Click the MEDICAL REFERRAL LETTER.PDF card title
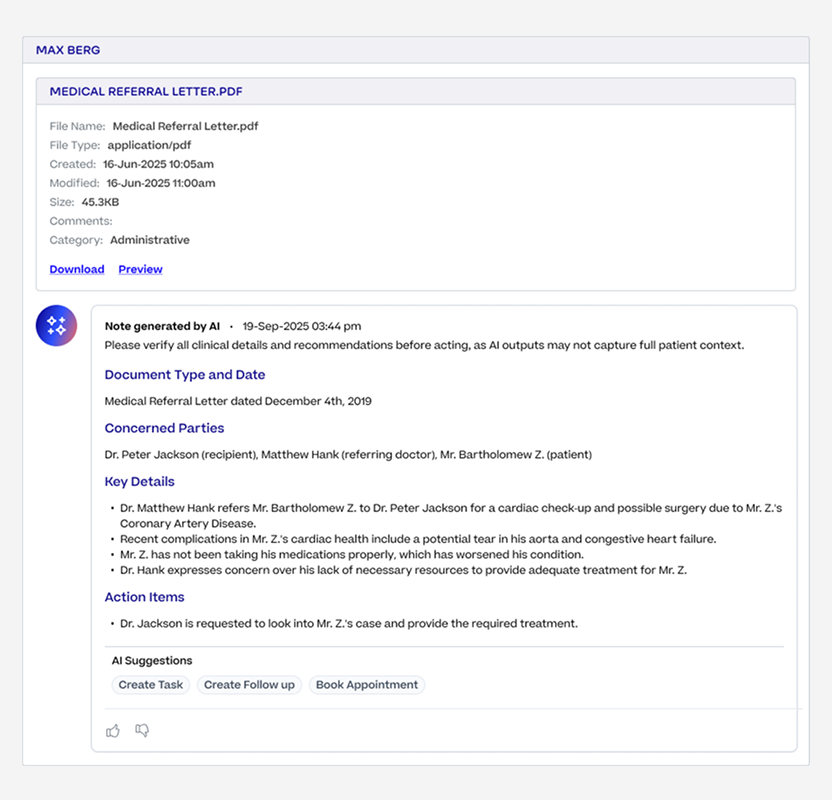 pos(146,91)
